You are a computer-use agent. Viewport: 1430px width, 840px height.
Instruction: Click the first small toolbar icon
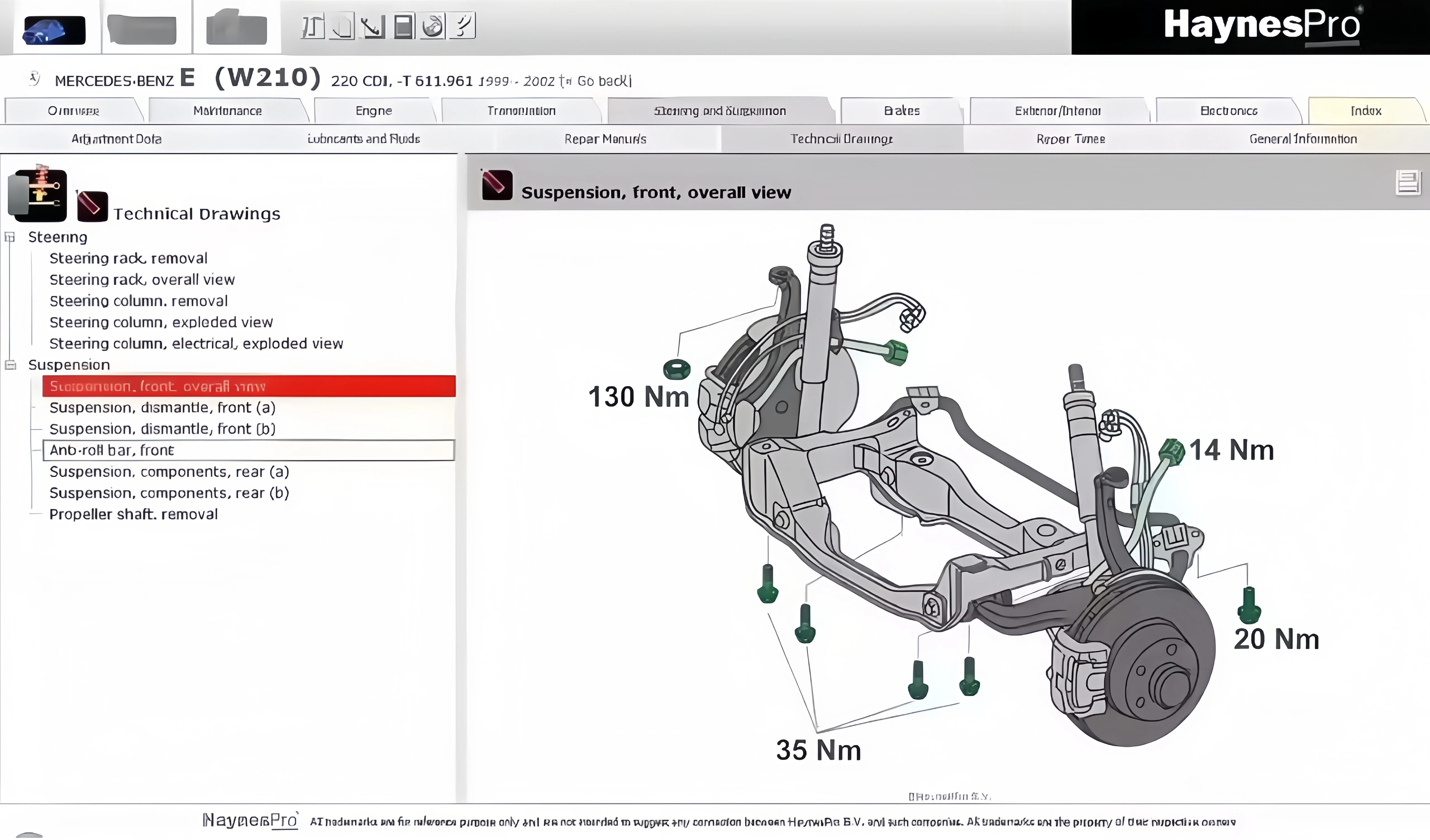pyautogui.click(x=312, y=26)
